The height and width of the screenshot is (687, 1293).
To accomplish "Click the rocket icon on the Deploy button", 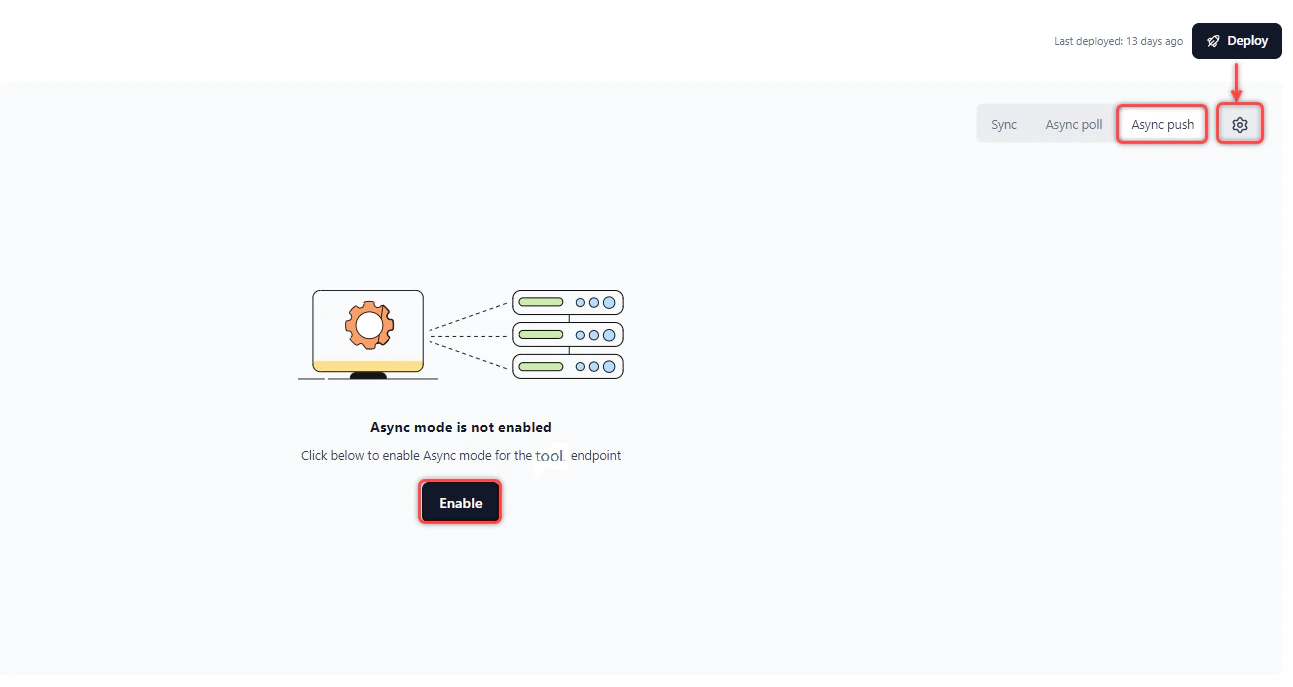I will tap(1211, 41).
